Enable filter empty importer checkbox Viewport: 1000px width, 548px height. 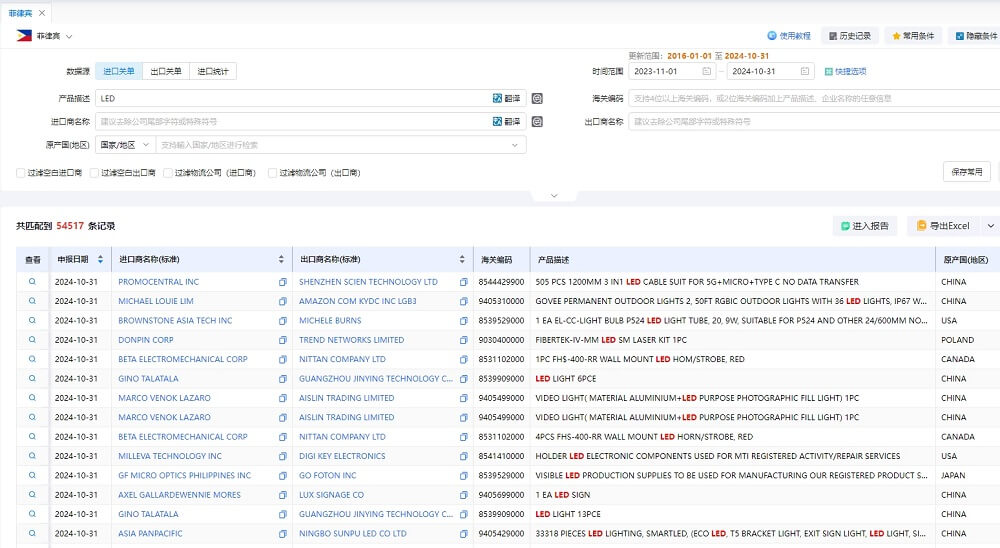[20, 173]
